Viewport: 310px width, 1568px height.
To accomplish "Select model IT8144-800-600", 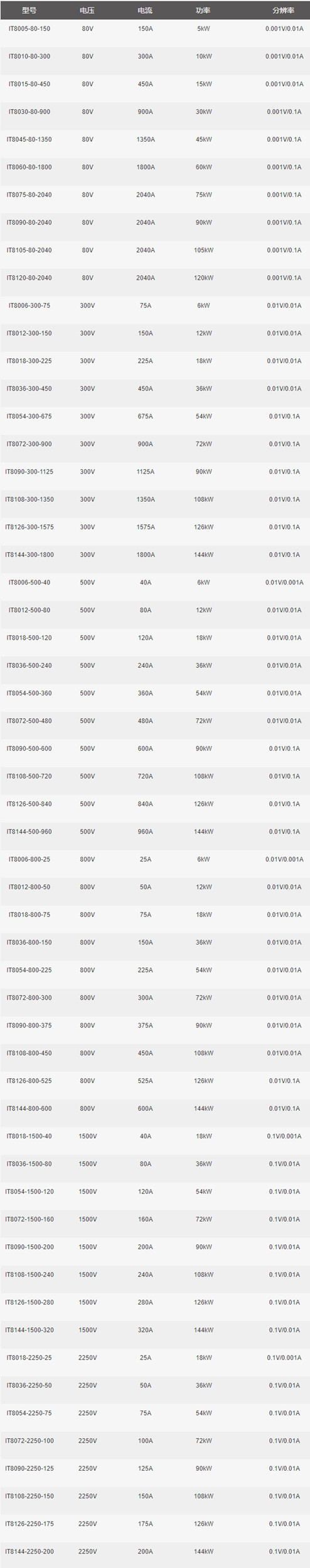I will pos(29,1108).
